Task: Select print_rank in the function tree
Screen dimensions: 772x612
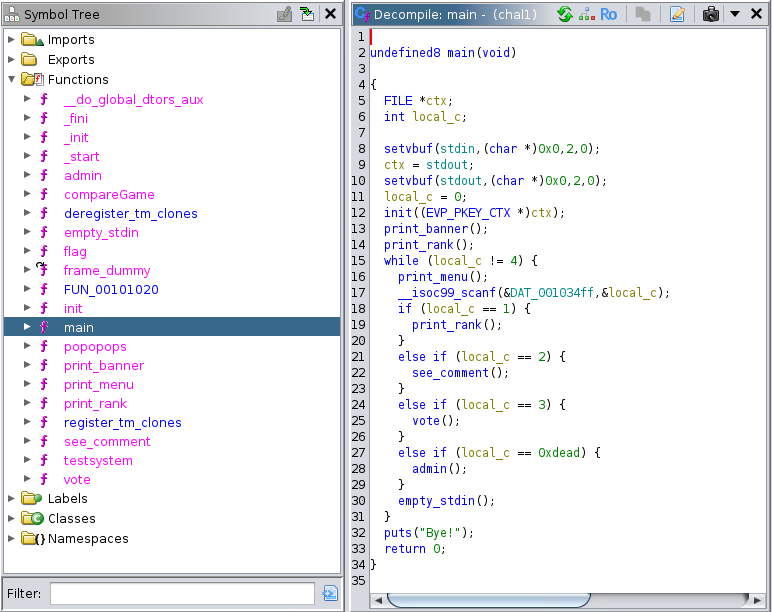Action: click(96, 404)
